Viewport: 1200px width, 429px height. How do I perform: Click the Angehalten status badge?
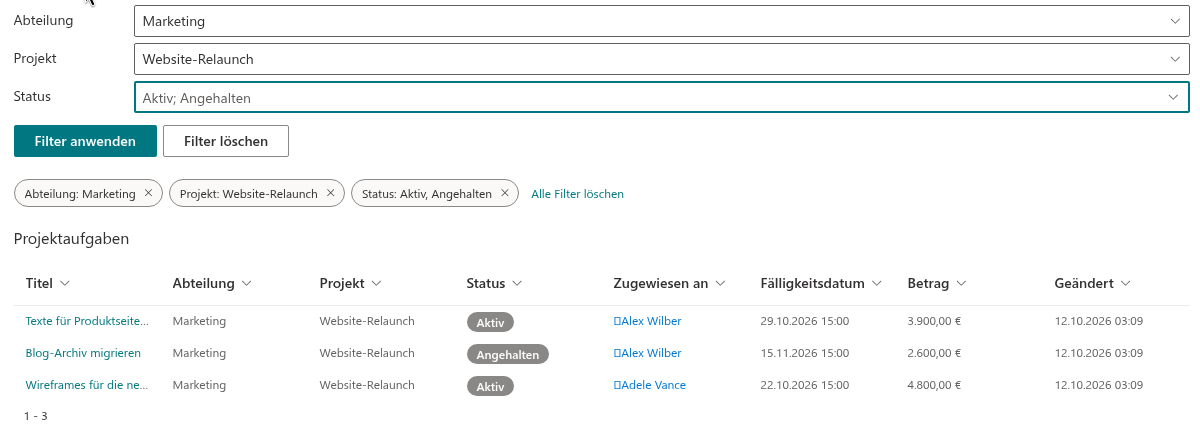click(x=508, y=354)
